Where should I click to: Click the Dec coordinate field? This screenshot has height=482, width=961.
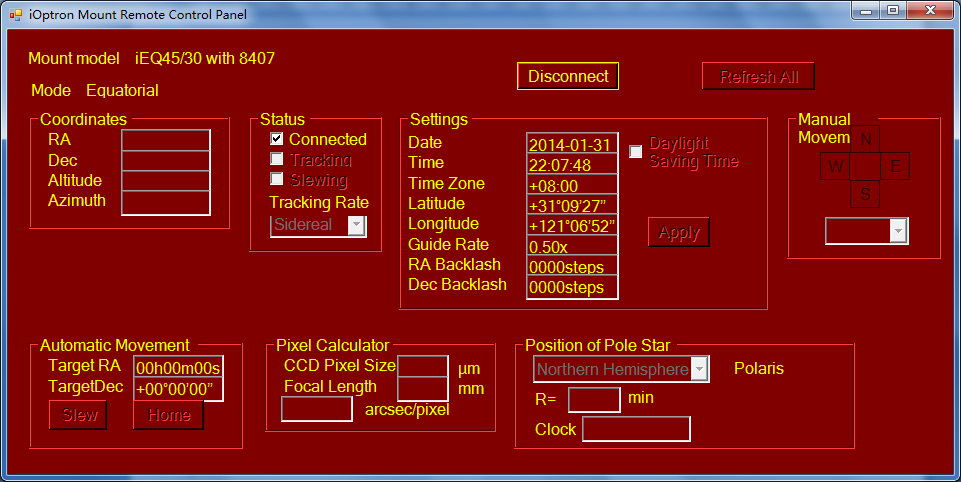coord(166,160)
